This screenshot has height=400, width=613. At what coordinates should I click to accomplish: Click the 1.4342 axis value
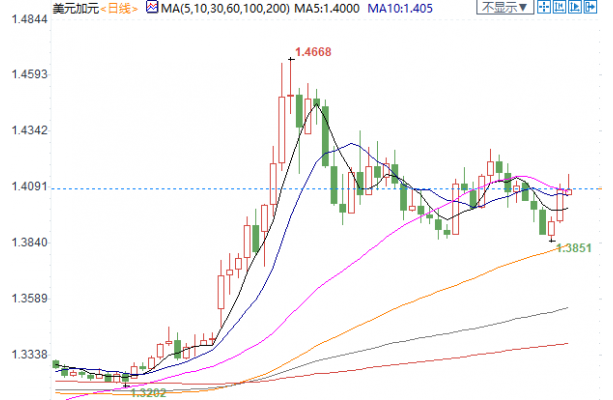pos(30,130)
